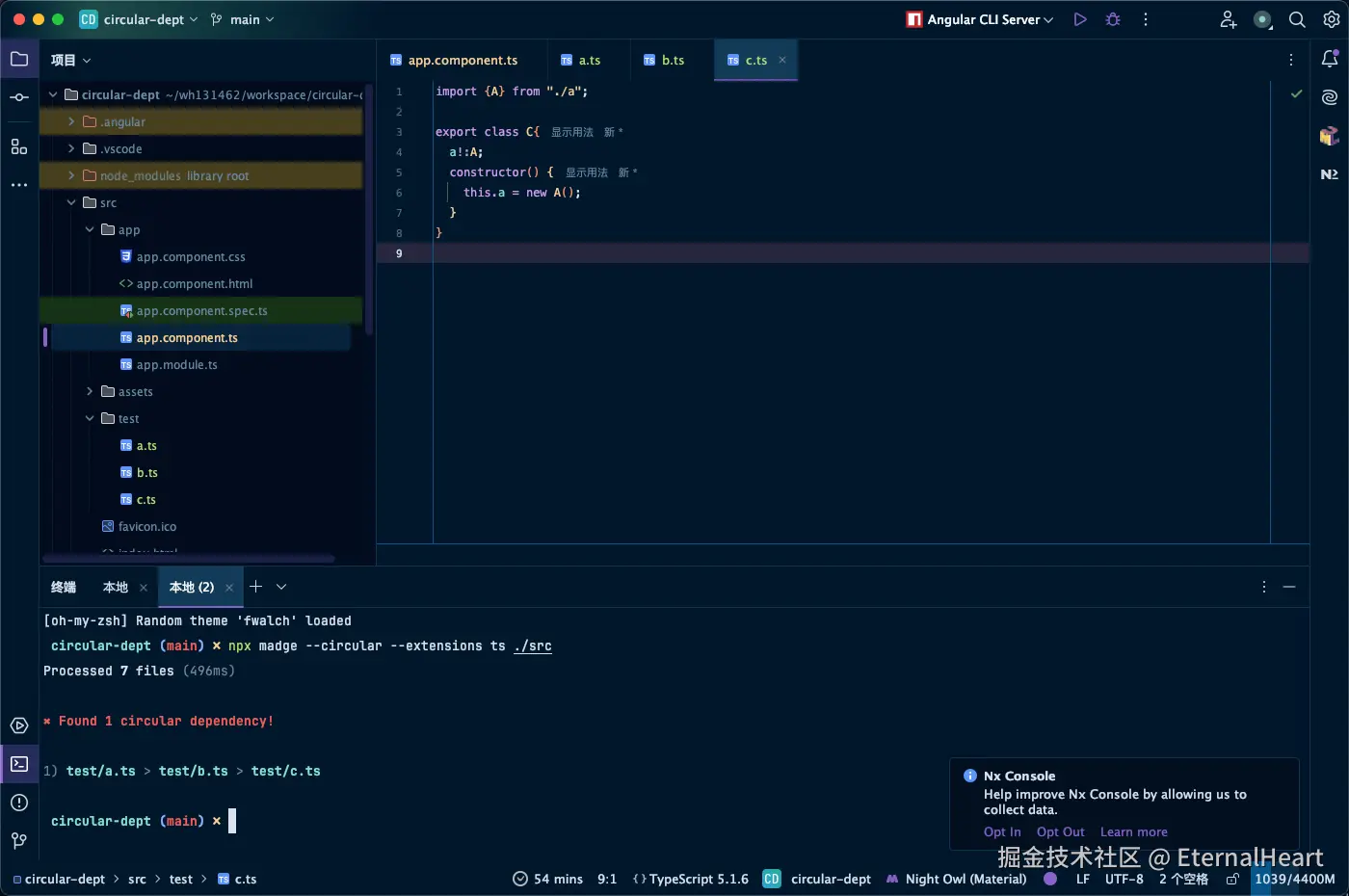Image resolution: width=1349 pixels, height=896 pixels.
Task: Open the 项目 view dropdown
Action: (71, 60)
